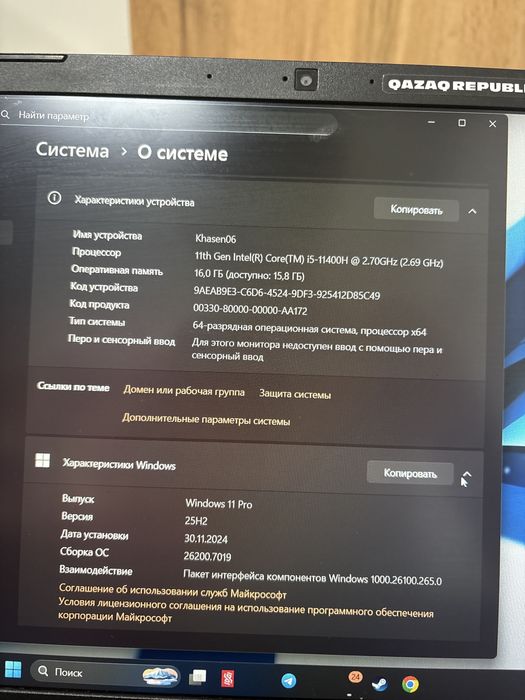Viewport: 525px width, 700px height.
Task: Copy the device specifications
Action: click(416, 209)
